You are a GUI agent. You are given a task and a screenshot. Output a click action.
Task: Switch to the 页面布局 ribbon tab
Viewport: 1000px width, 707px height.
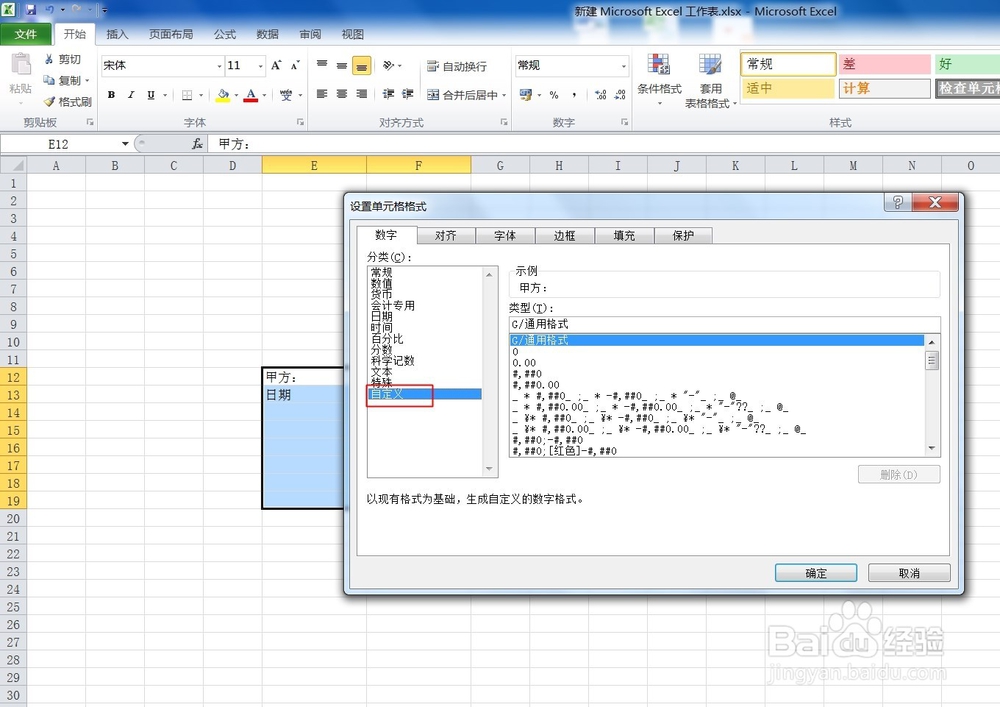pos(171,34)
